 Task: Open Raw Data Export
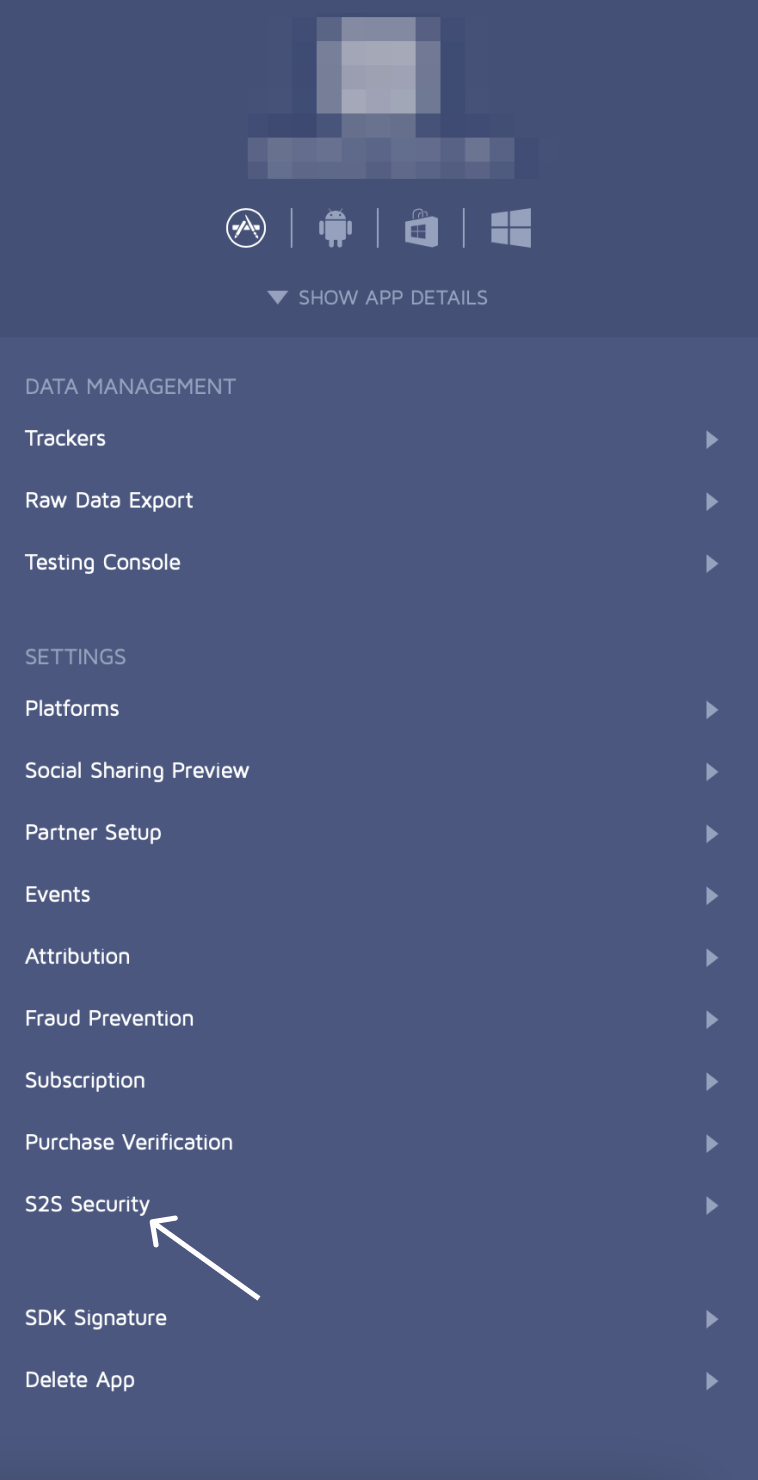[109, 501]
